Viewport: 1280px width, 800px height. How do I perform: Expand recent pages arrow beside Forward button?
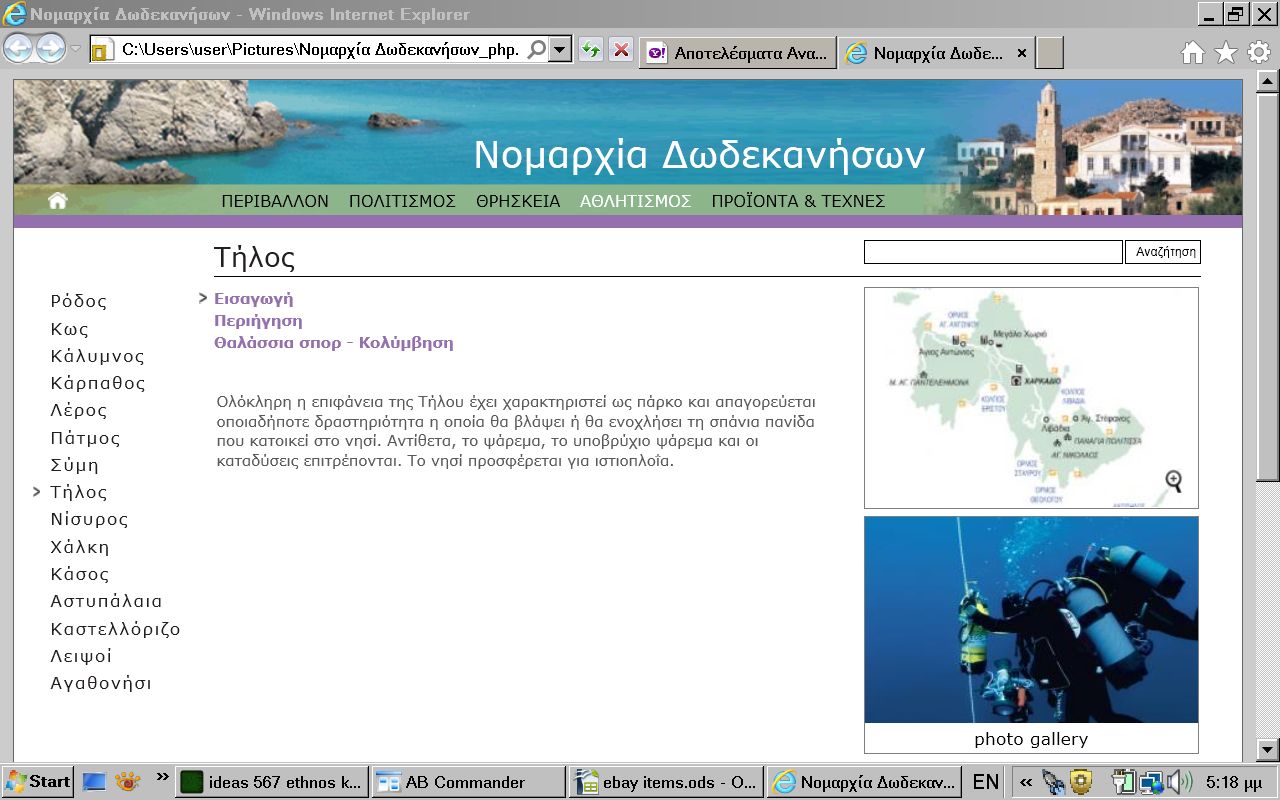click(76, 49)
